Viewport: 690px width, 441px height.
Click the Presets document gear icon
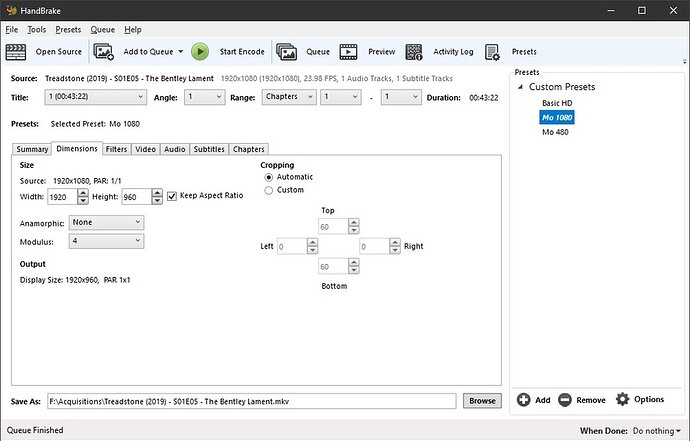point(492,52)
